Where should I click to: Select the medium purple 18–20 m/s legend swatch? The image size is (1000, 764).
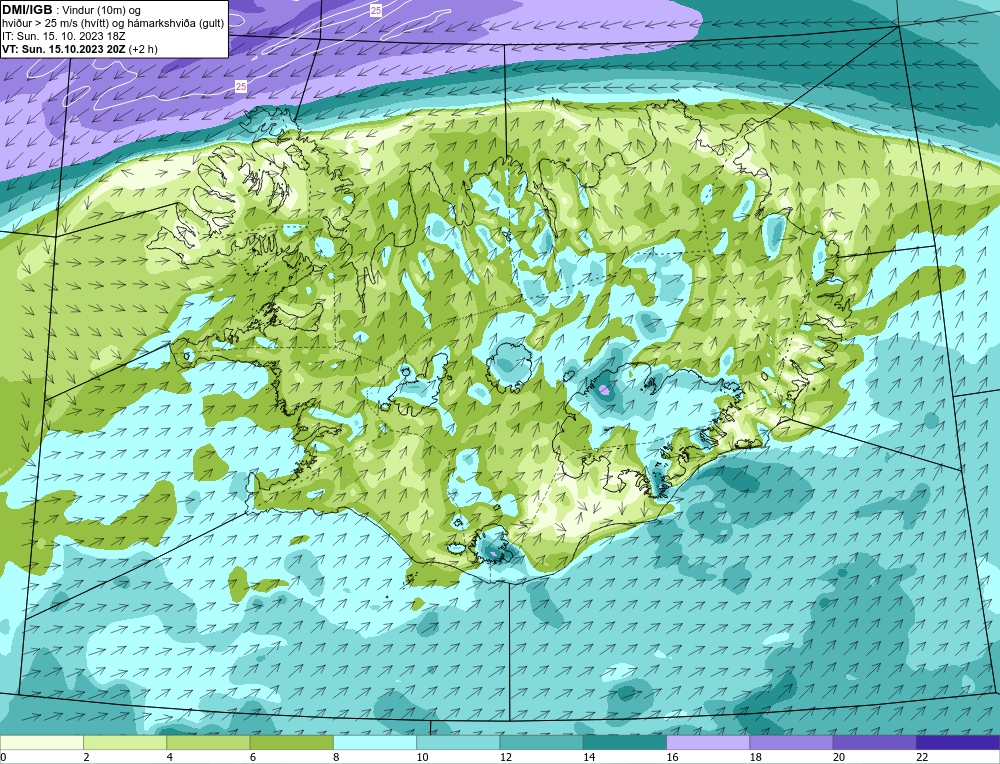click(791, 742)
